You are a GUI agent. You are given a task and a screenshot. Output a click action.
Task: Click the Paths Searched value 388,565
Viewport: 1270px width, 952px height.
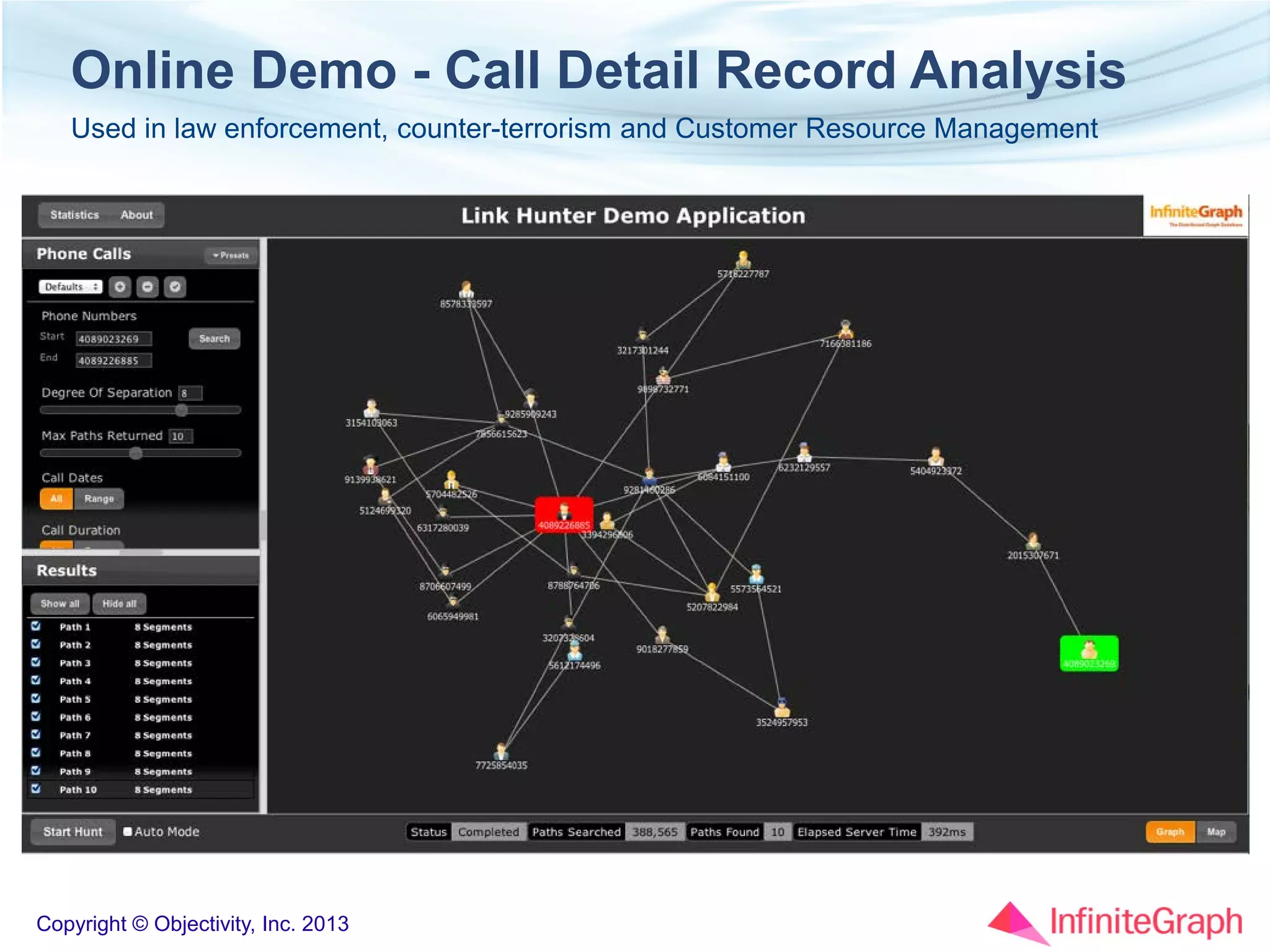click(x=655, y=832)
